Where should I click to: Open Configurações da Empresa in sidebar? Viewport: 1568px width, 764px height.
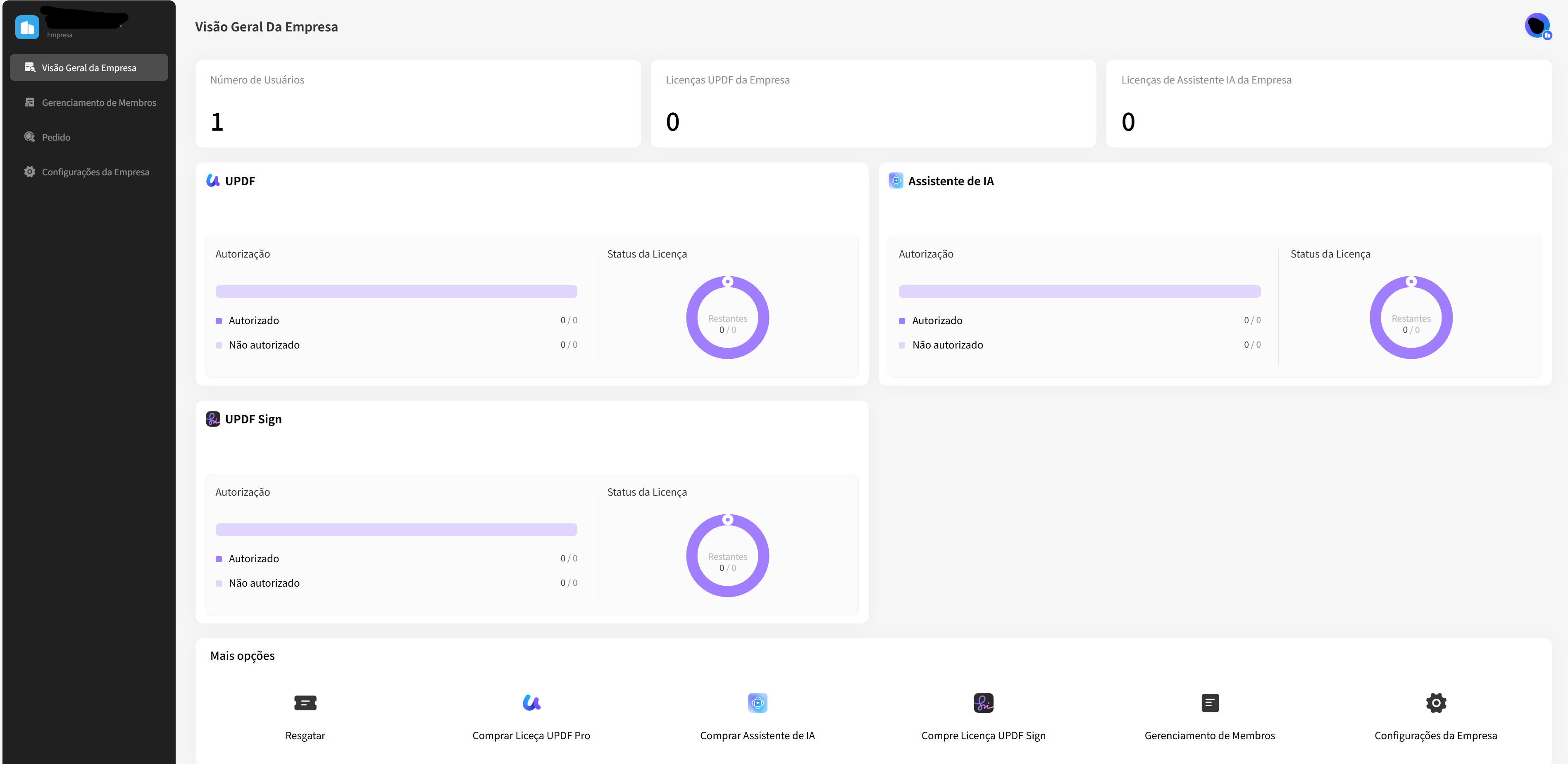(89, 172)
